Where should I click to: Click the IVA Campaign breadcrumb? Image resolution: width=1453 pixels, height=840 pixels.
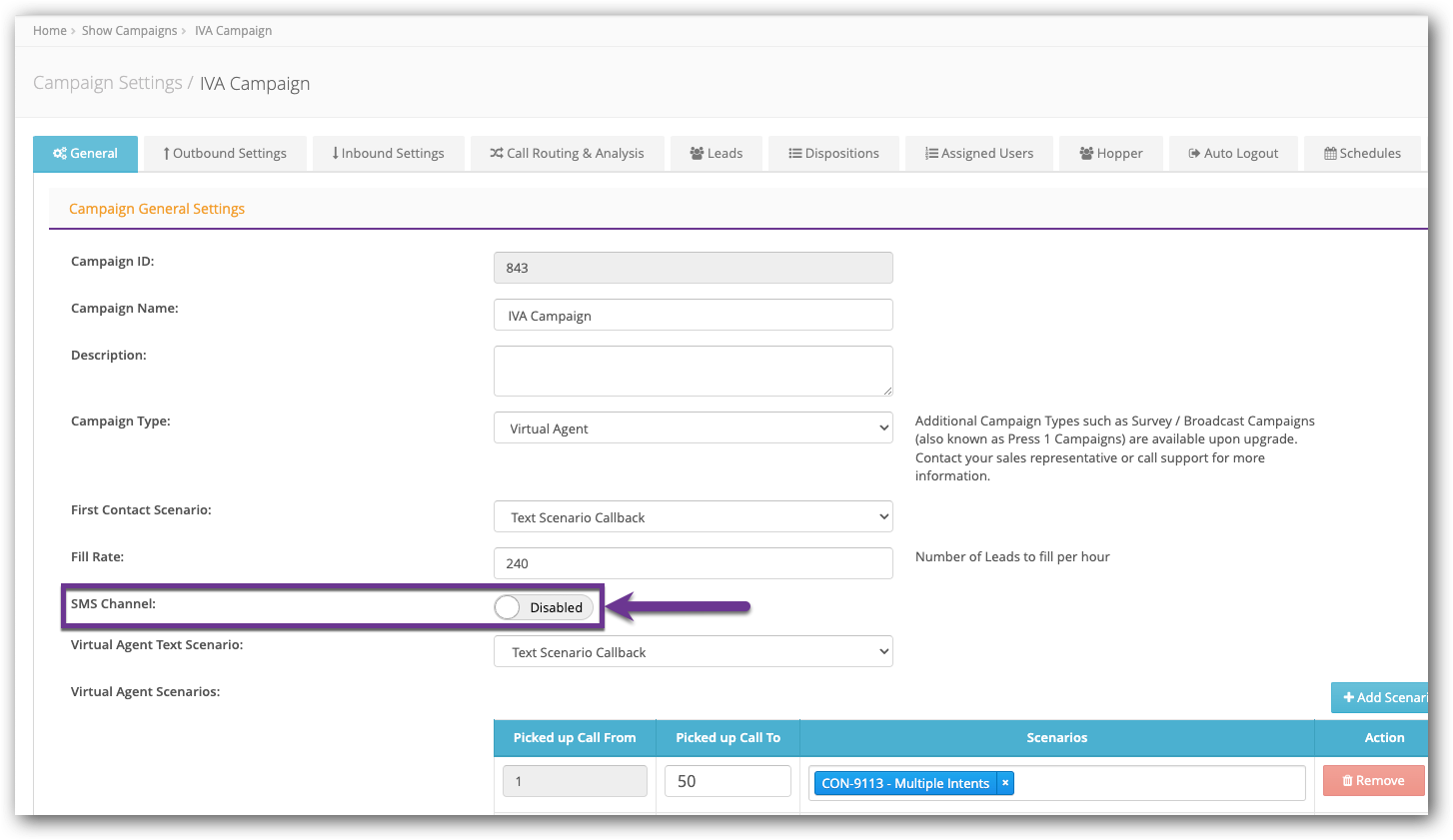pos(233,30)
